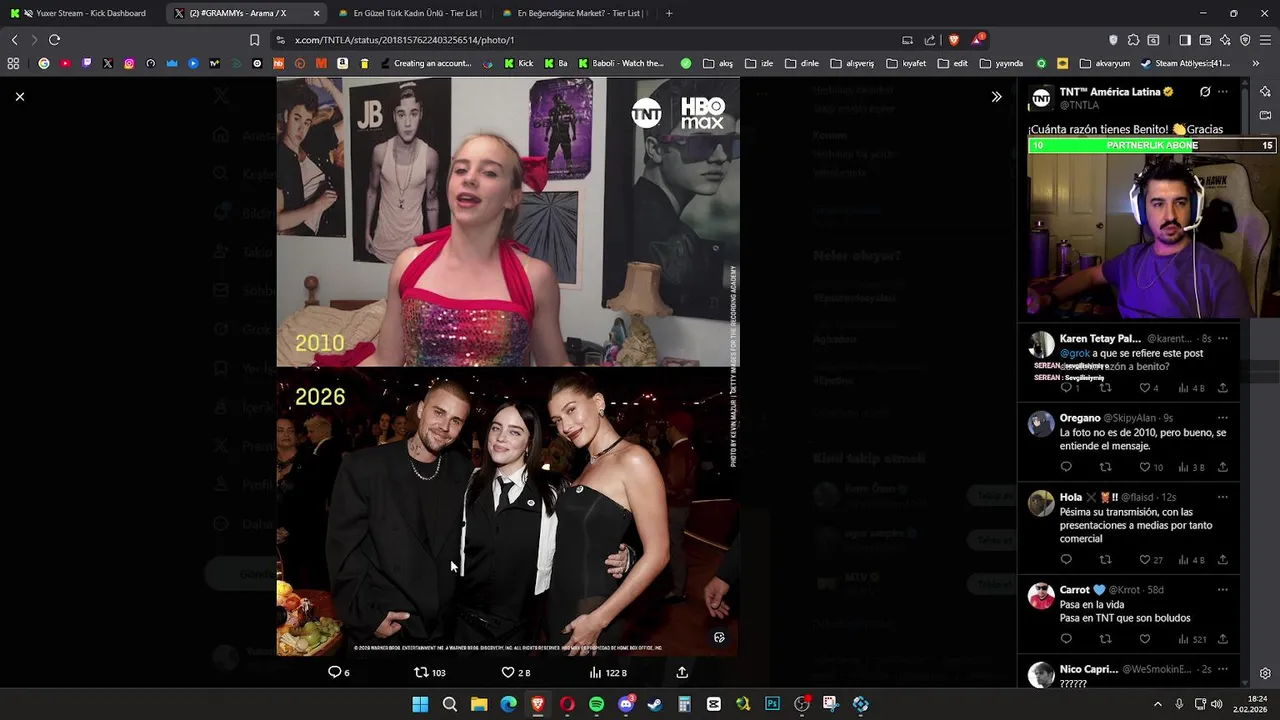Open Photoshop from the taskbar

point(772,704)
